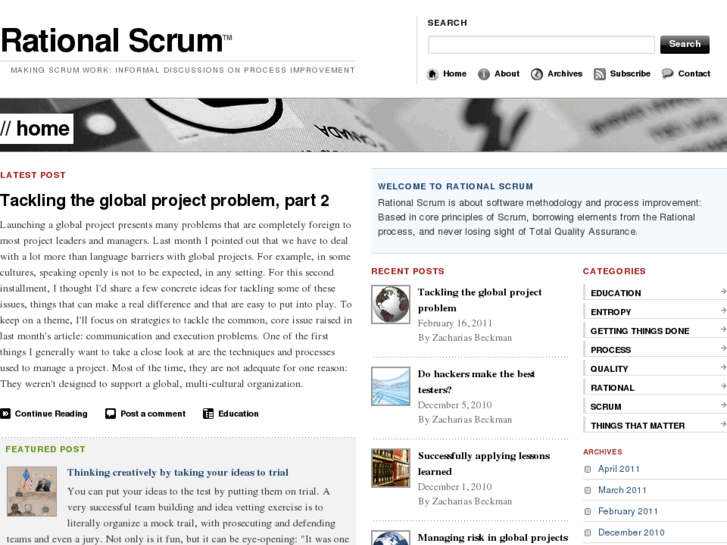Open the About menu link
Image resolution: width=727 pixels, height=545 pixels.
507,74
